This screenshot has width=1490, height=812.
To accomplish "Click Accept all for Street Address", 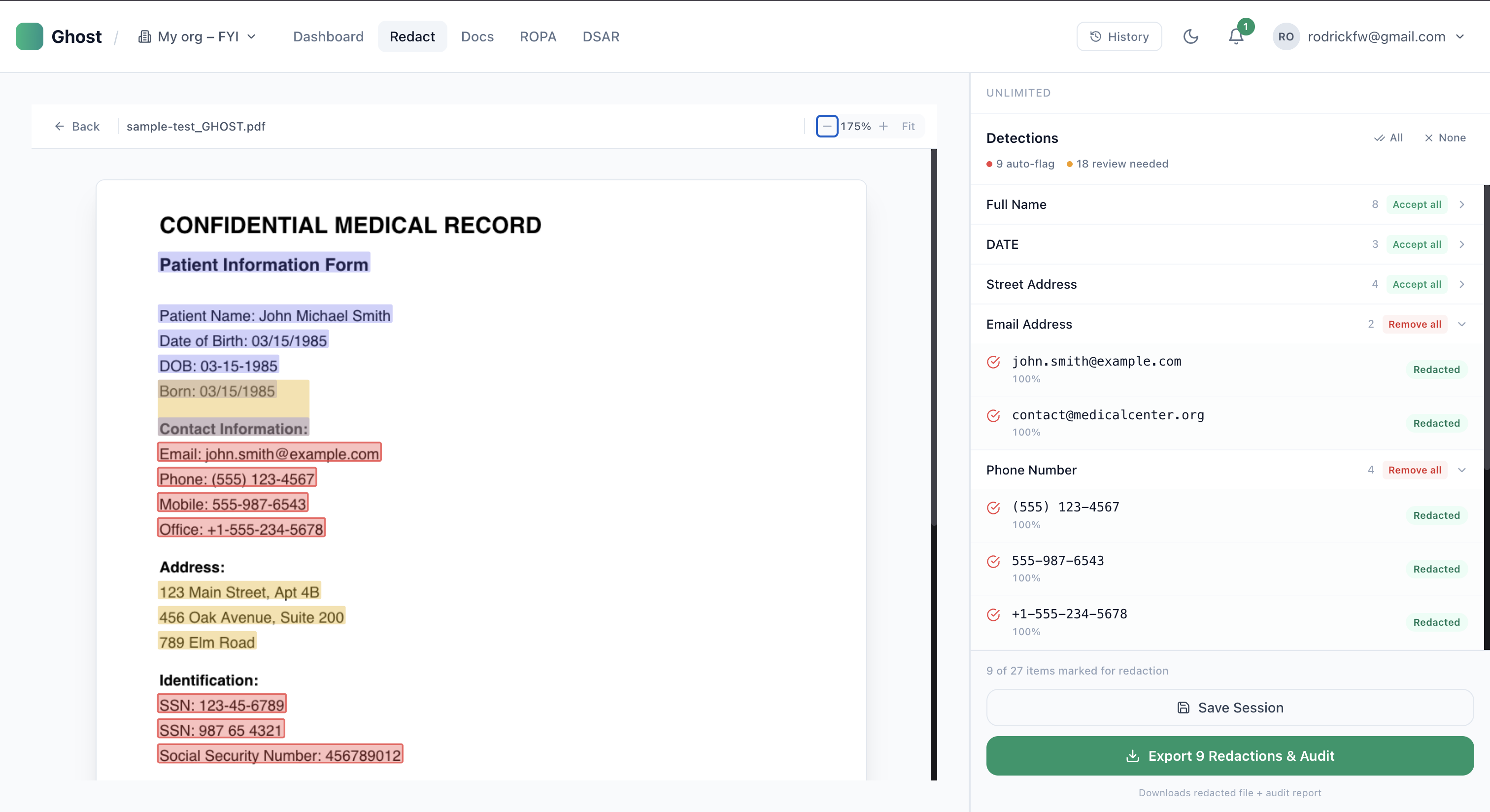I will click(1416, 284).
